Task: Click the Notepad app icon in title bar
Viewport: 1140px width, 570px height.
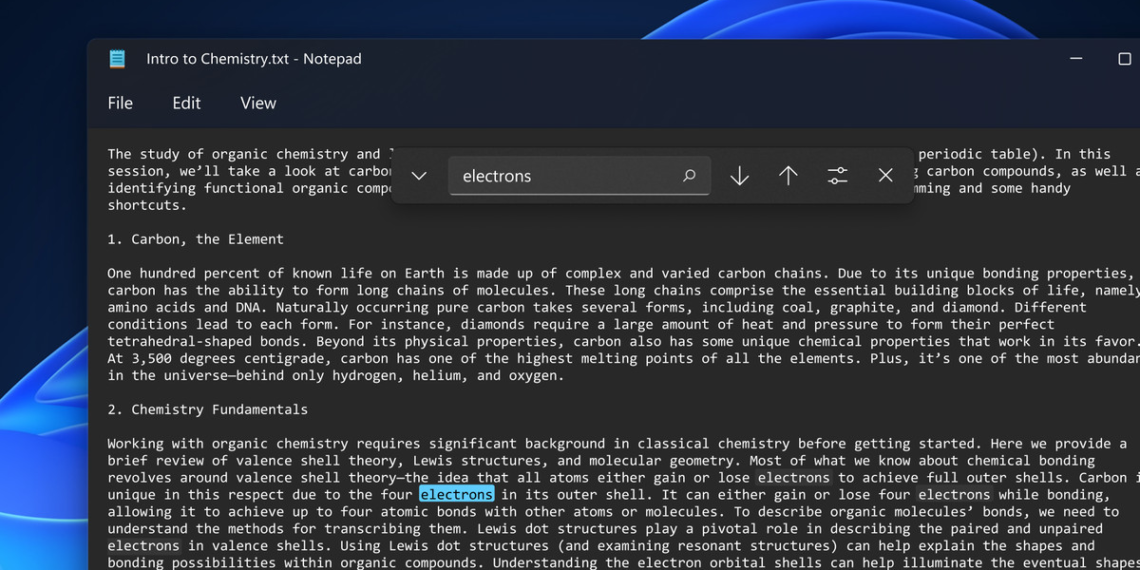Action: coord(117,59)
